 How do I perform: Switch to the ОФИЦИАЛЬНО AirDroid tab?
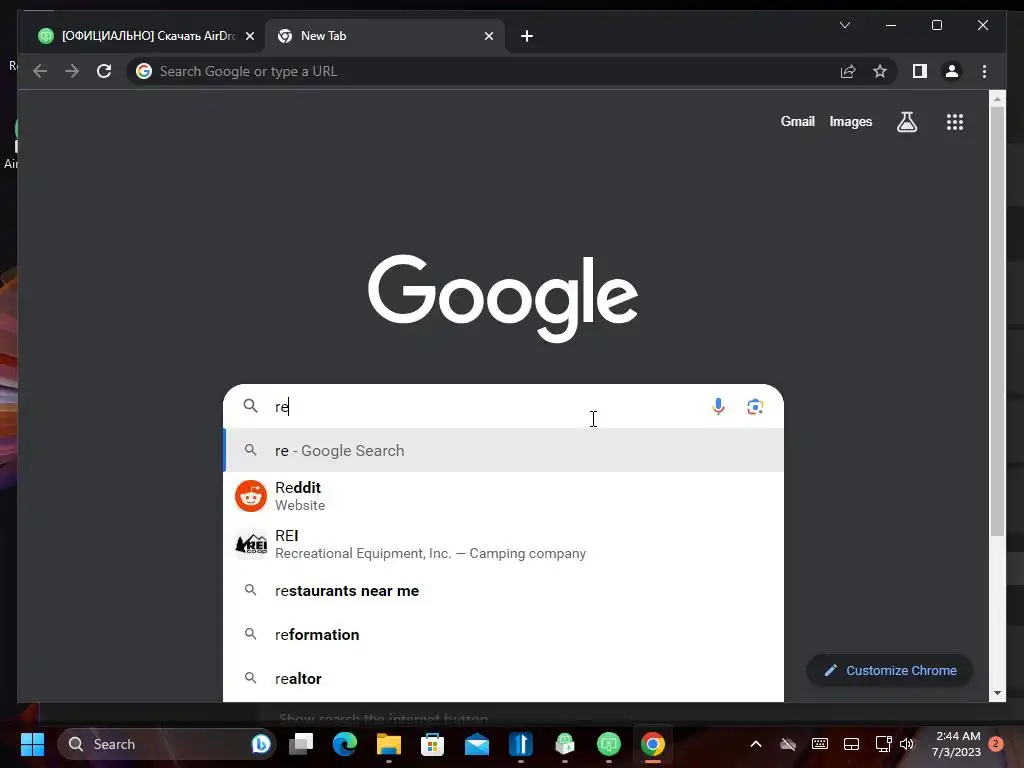point(145,36)
